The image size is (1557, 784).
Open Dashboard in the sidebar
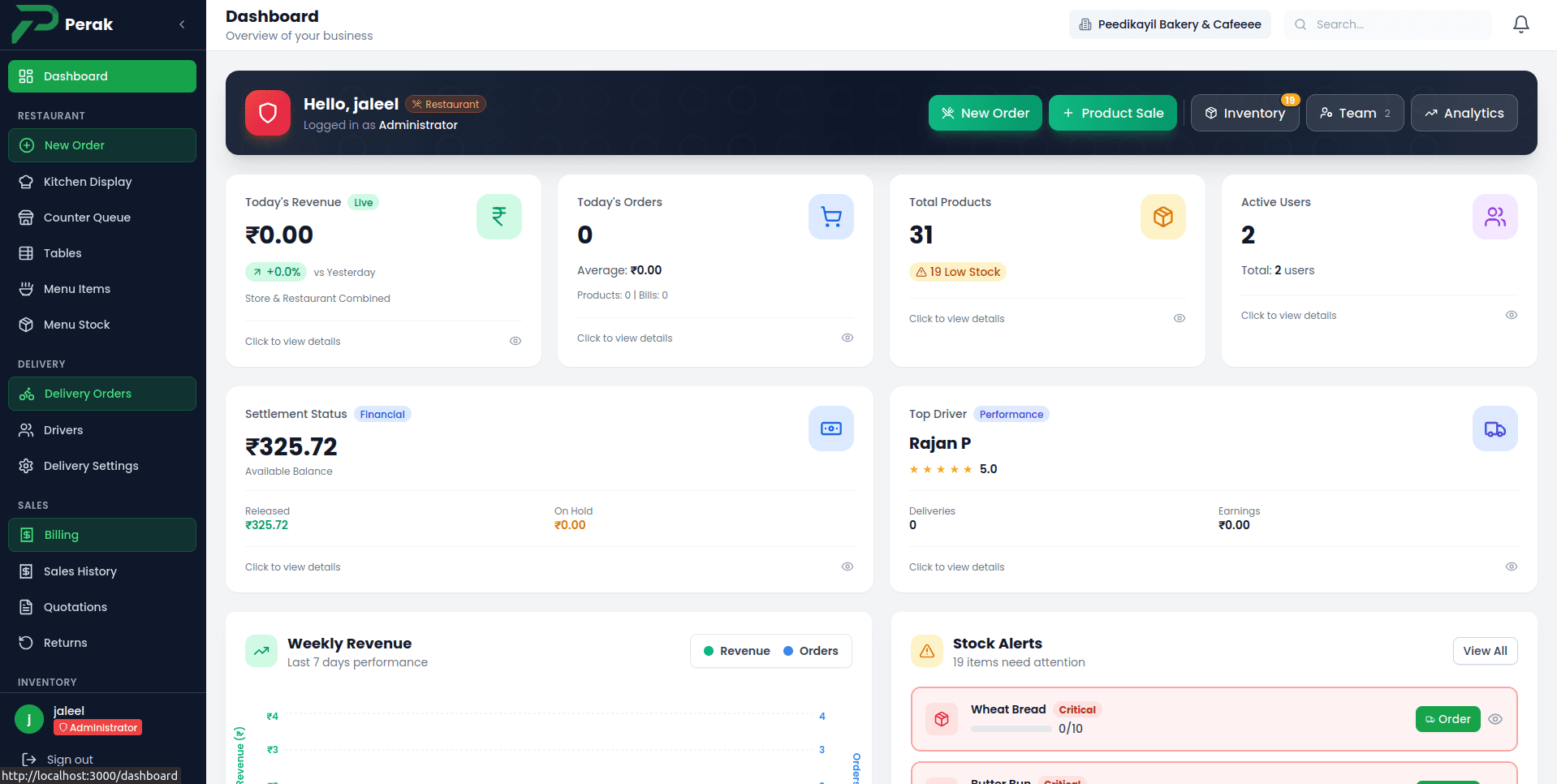102,76
